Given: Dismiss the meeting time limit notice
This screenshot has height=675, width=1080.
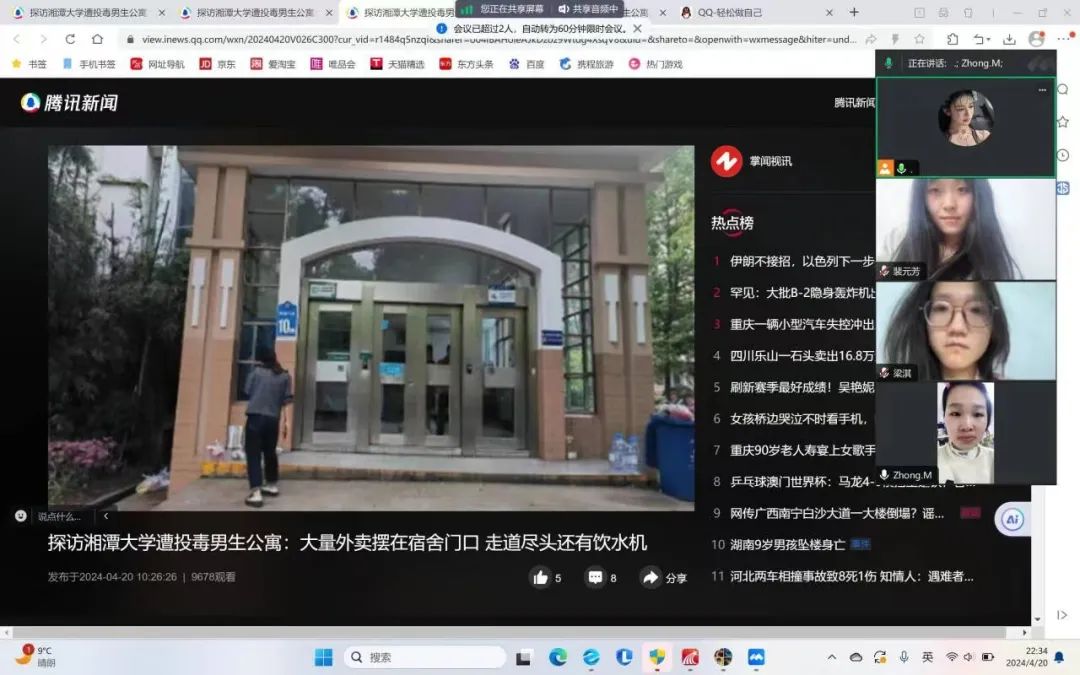Looking at the screenshot, I should [637, 29].
